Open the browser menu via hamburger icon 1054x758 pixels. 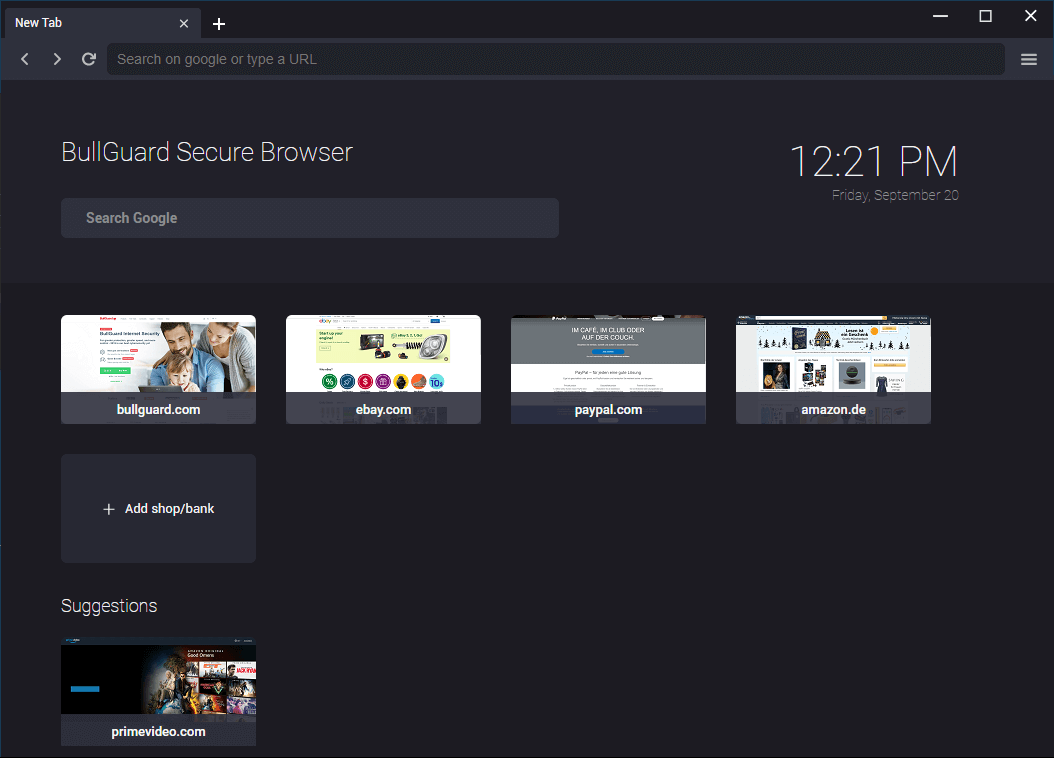click(x=1029, y=59)
